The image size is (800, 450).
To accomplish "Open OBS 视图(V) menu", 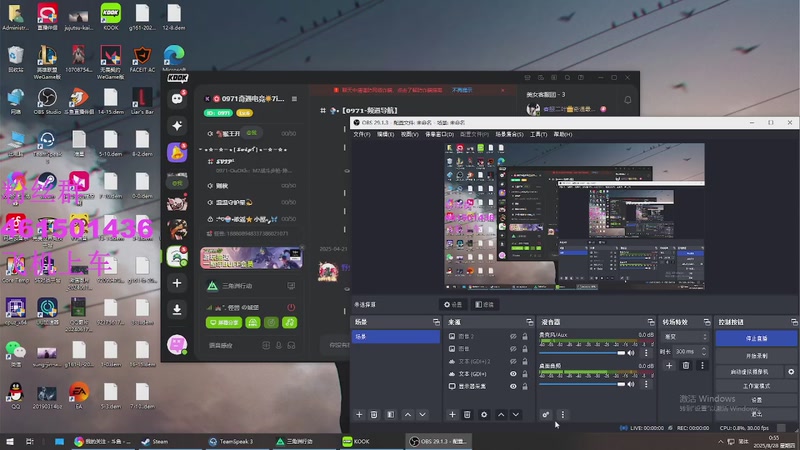I will click(x=409, y=134).
